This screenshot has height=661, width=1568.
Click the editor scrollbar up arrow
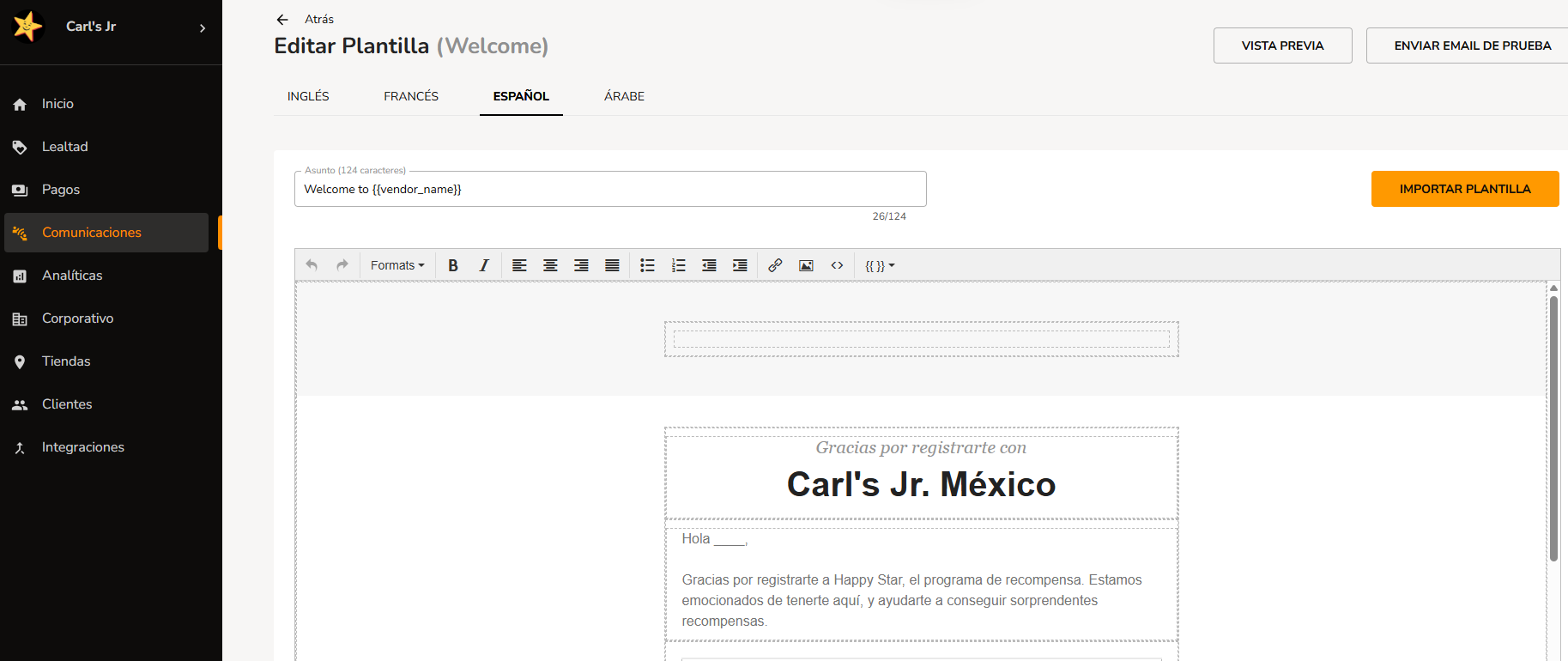point(1553,288)
